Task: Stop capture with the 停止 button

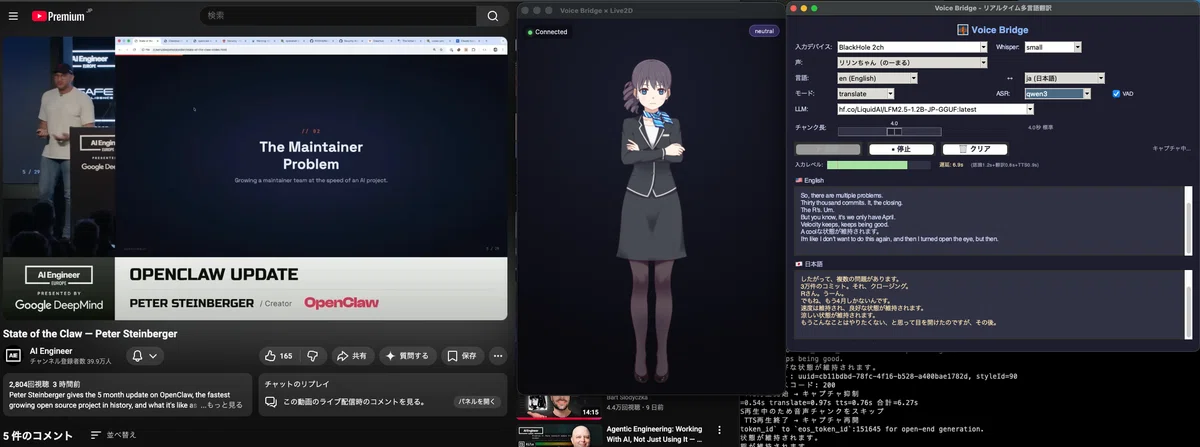Action: click(x=901, y=148)
